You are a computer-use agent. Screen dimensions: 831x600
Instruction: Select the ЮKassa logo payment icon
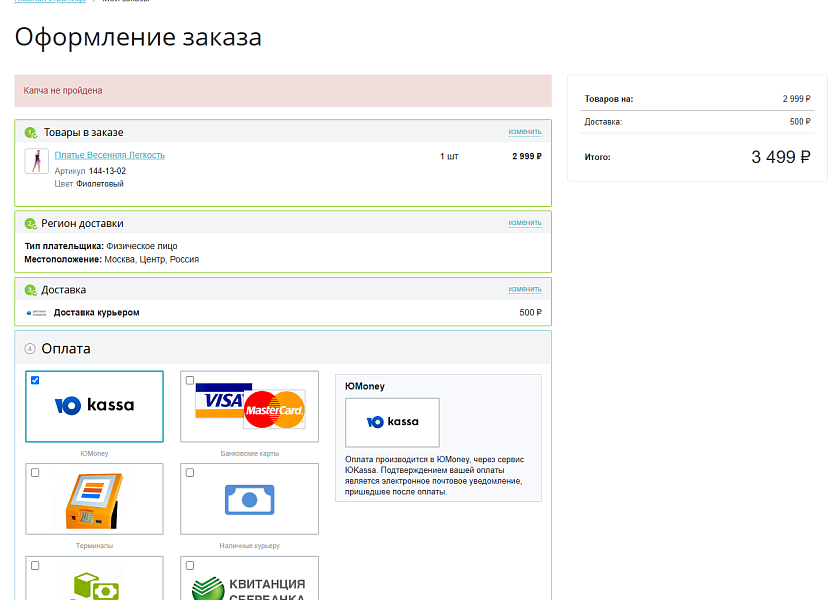(x=94, y=406)
